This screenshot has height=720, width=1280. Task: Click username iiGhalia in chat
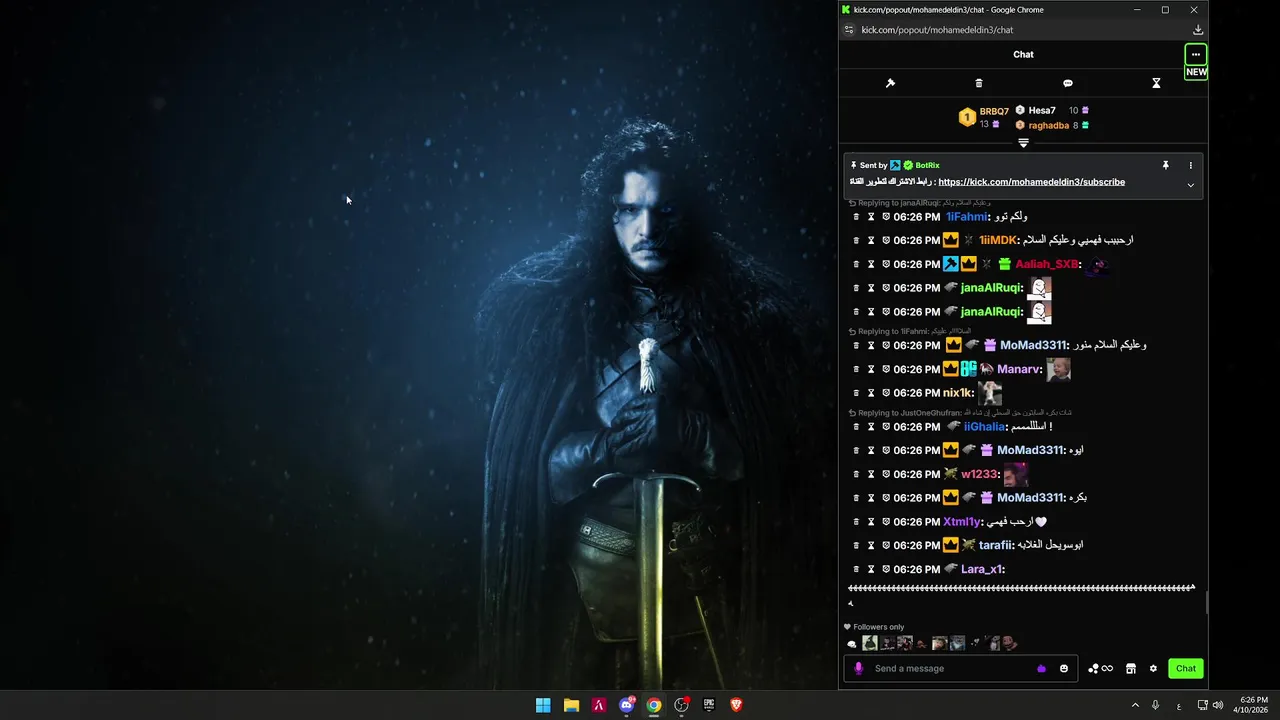985,427
